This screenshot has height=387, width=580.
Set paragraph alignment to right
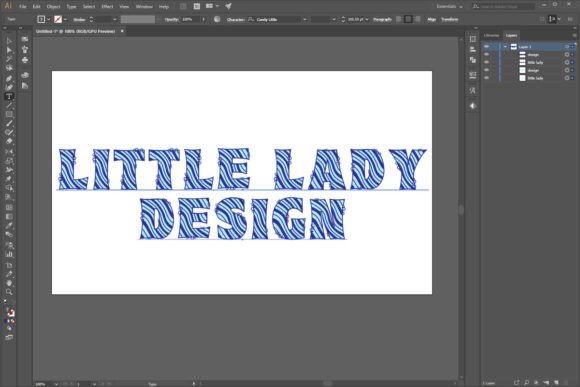(418, 19)
